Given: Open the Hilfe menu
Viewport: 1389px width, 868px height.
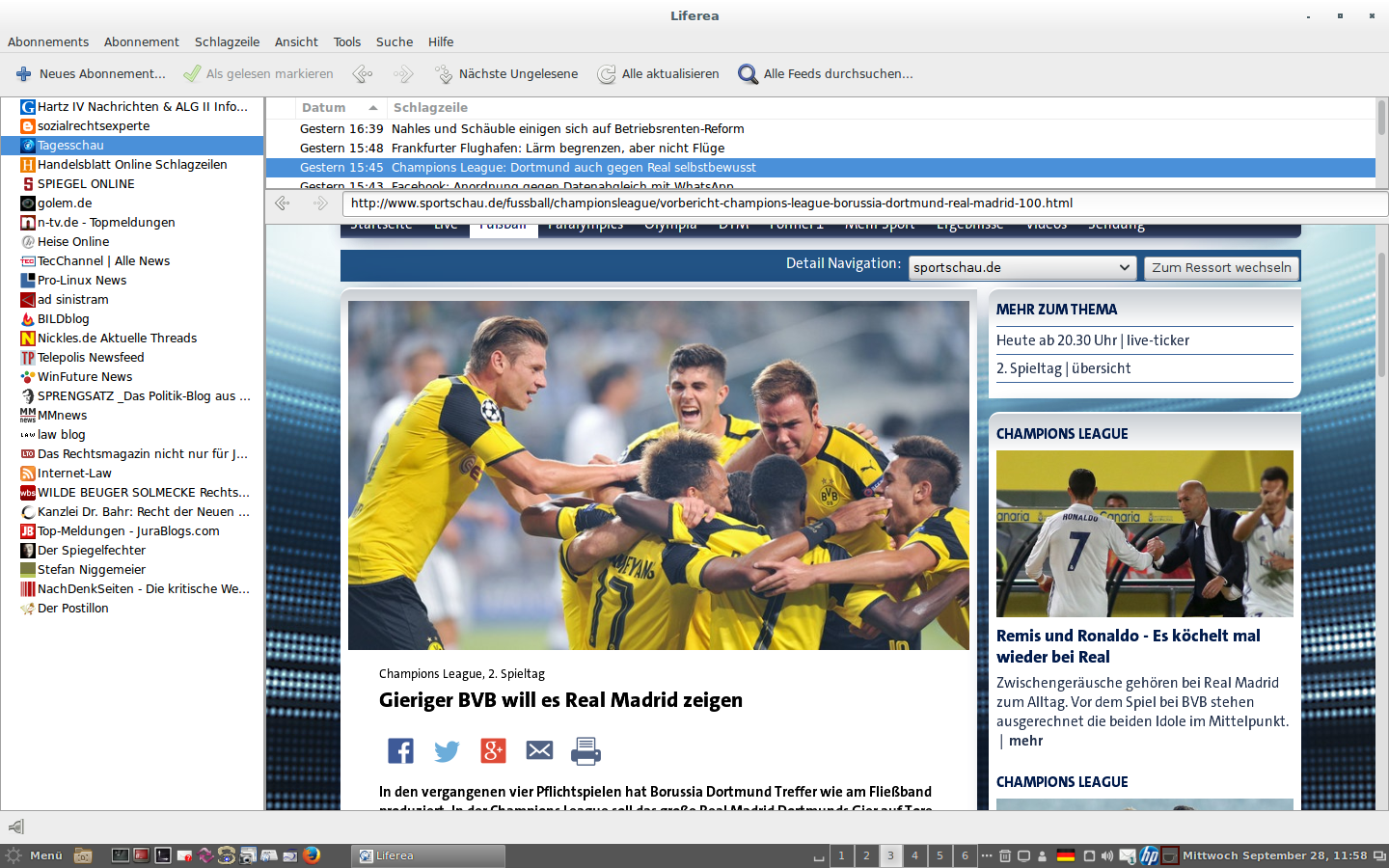Looking at the screenshot, I should pos(441,41).
